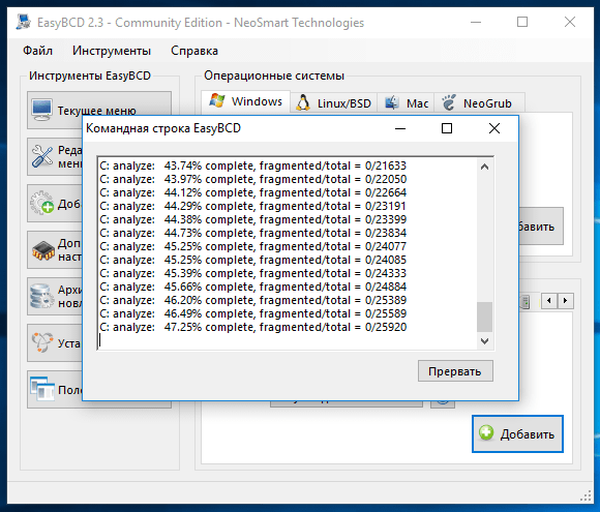Click the wrench-and-screwdriver edit menu icon in sidebar

pyautogui.click(x=42, y=156)
